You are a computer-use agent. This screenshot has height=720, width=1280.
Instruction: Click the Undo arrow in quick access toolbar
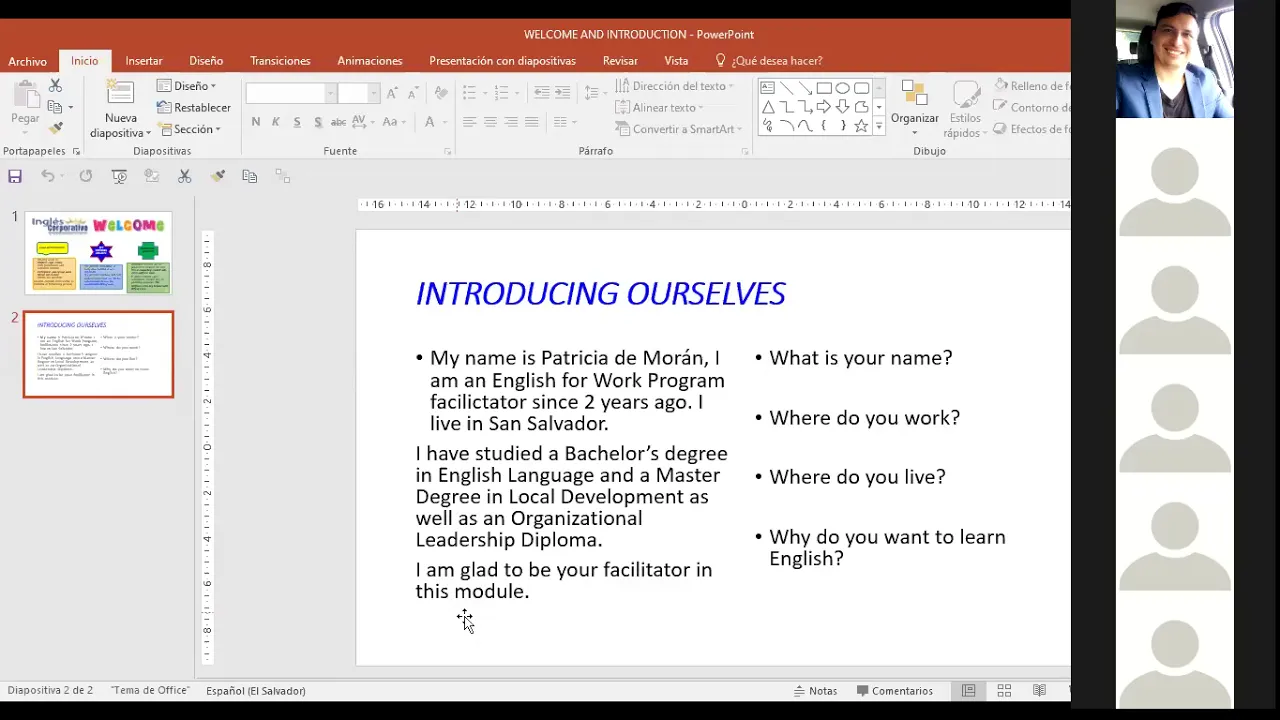[47, 176]
